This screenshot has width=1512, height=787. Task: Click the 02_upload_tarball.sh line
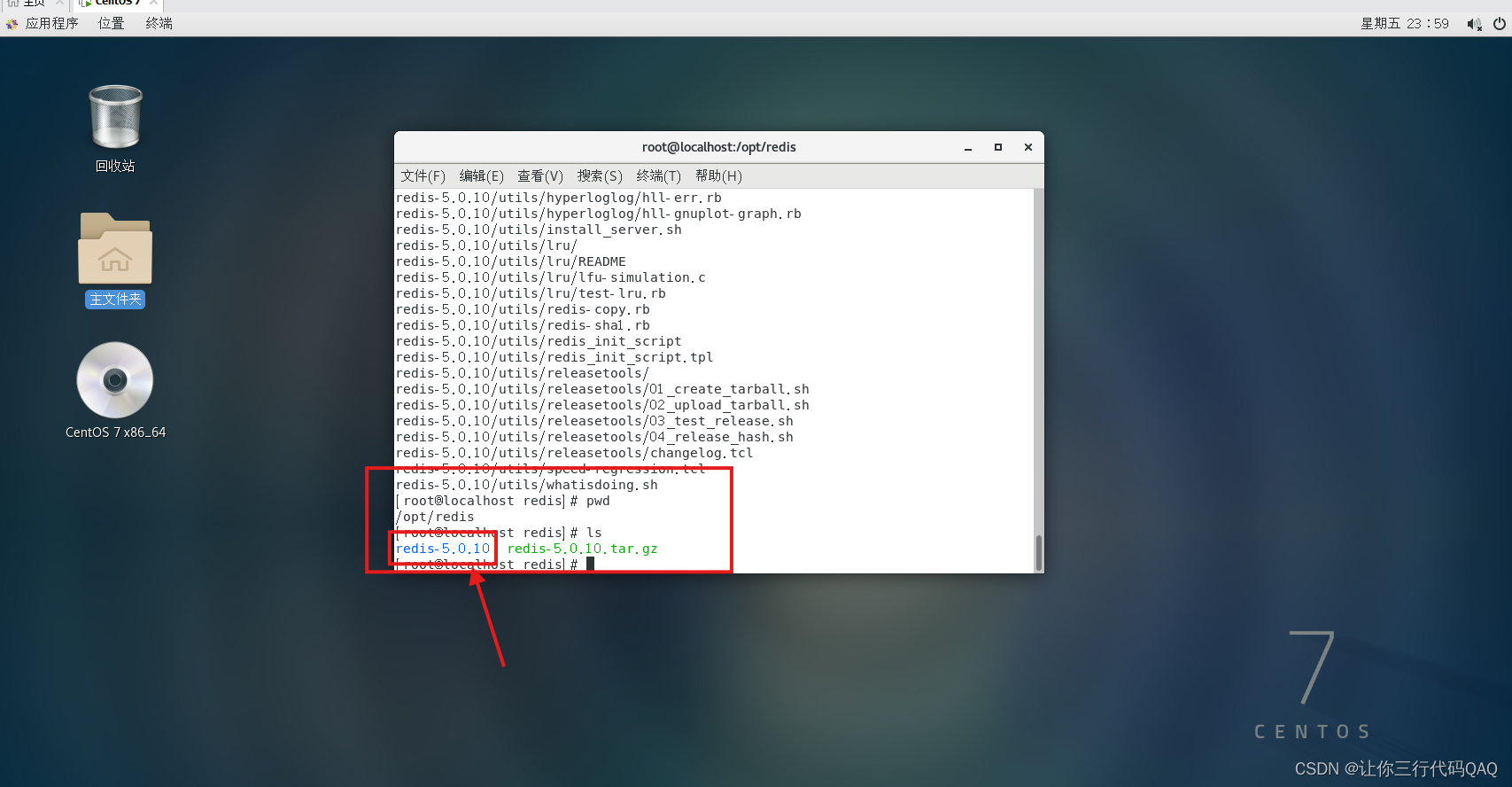pos(602,405)
